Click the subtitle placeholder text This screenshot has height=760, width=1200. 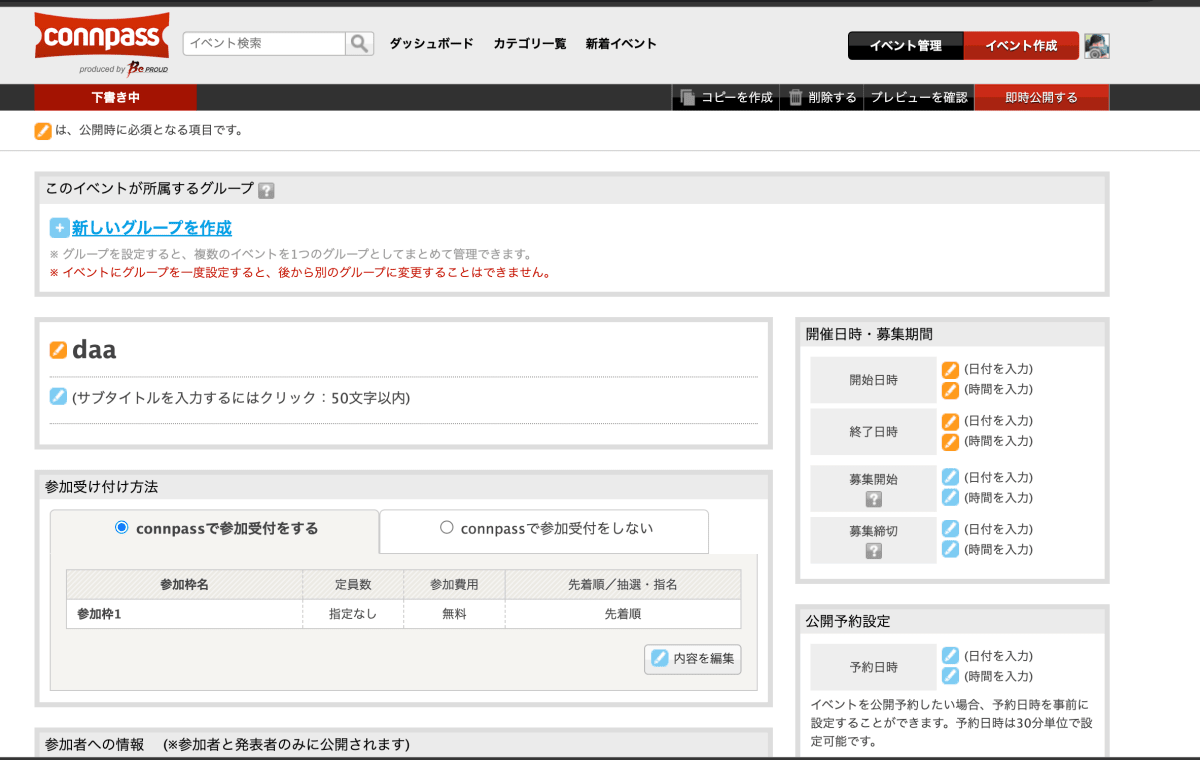tap(241, 398)
